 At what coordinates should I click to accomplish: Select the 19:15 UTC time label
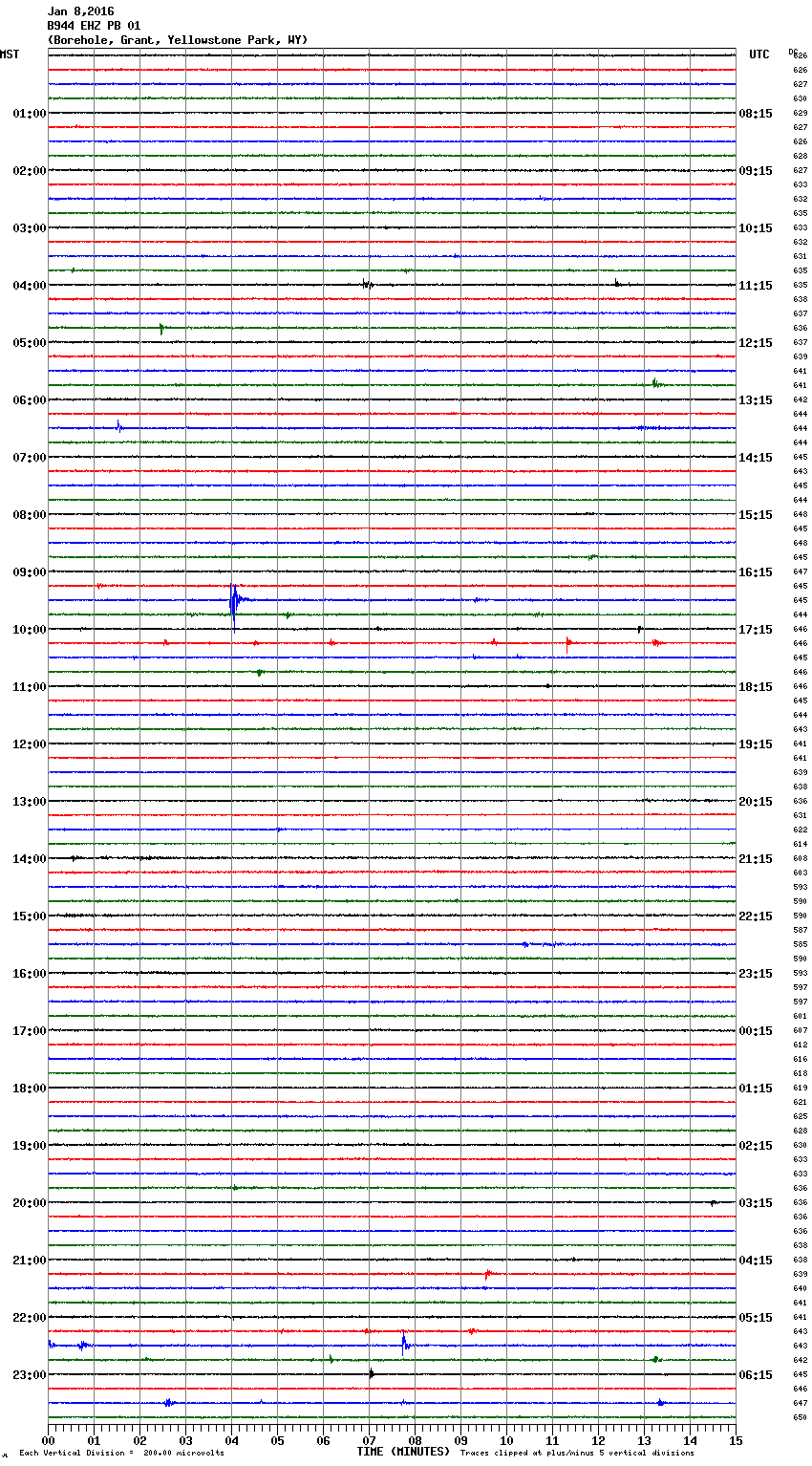point(756,744)
